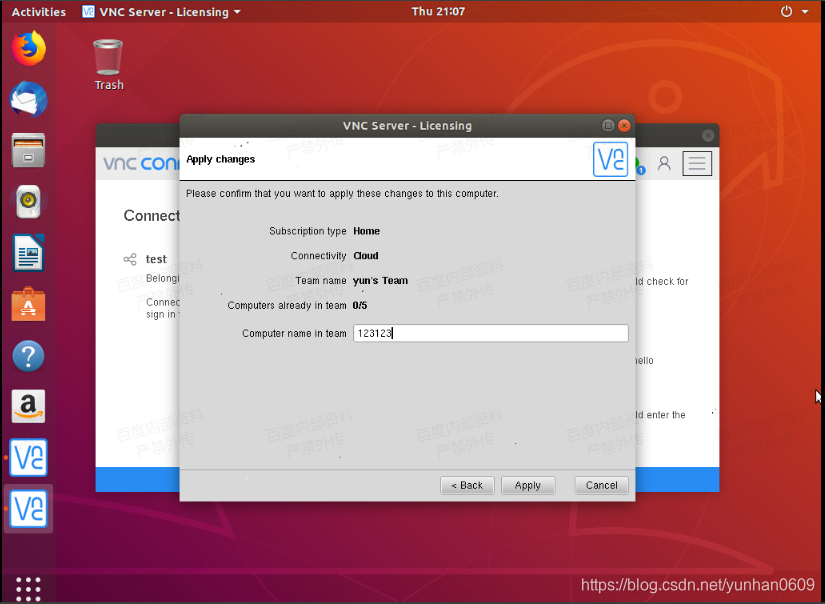The width and height of the screenshot is (825, 604).
Task: Close the background VNC Connect window
Action: 708,135
